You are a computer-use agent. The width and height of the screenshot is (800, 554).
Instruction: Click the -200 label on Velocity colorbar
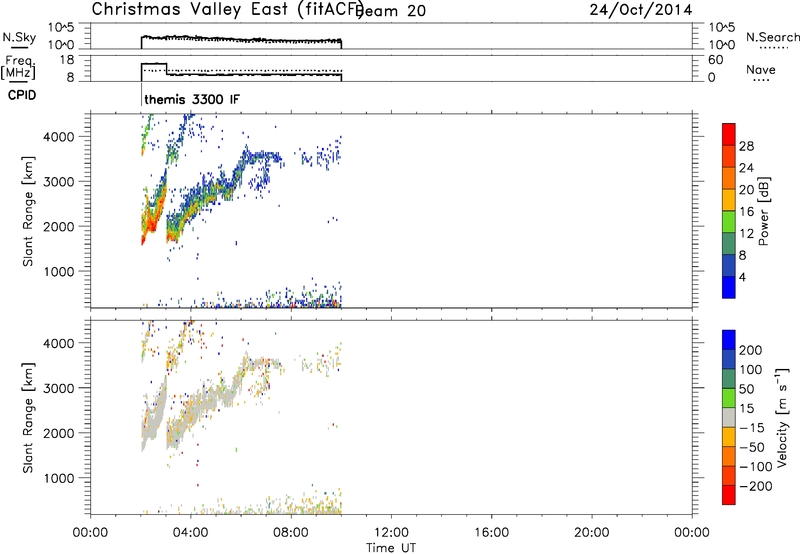(x=756, y=486)
